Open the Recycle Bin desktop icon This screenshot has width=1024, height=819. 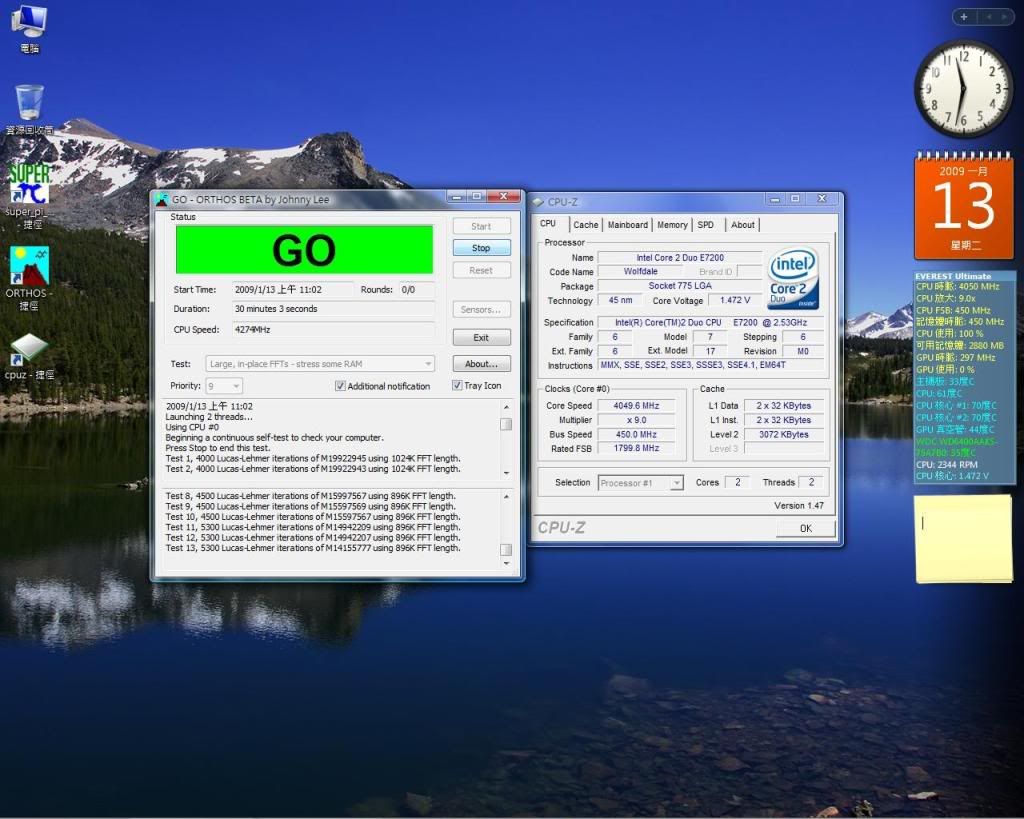pos(29,109)
